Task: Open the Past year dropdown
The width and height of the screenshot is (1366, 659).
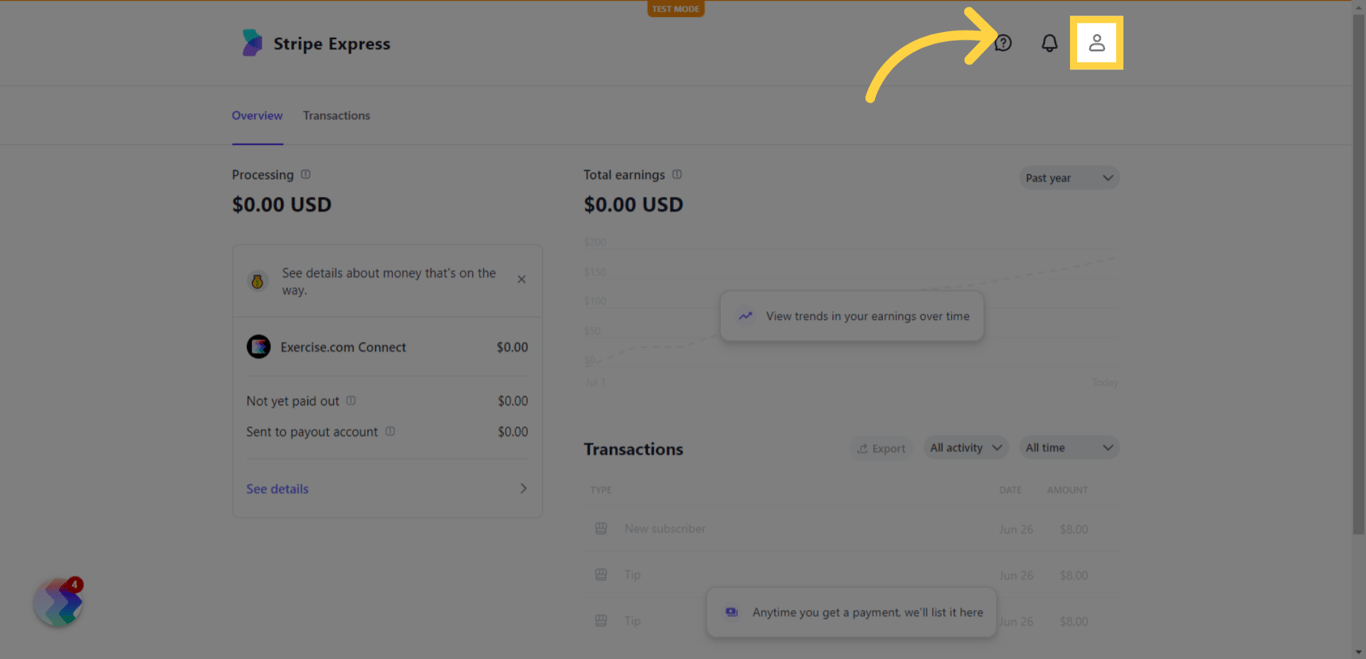Action: 1069,177
